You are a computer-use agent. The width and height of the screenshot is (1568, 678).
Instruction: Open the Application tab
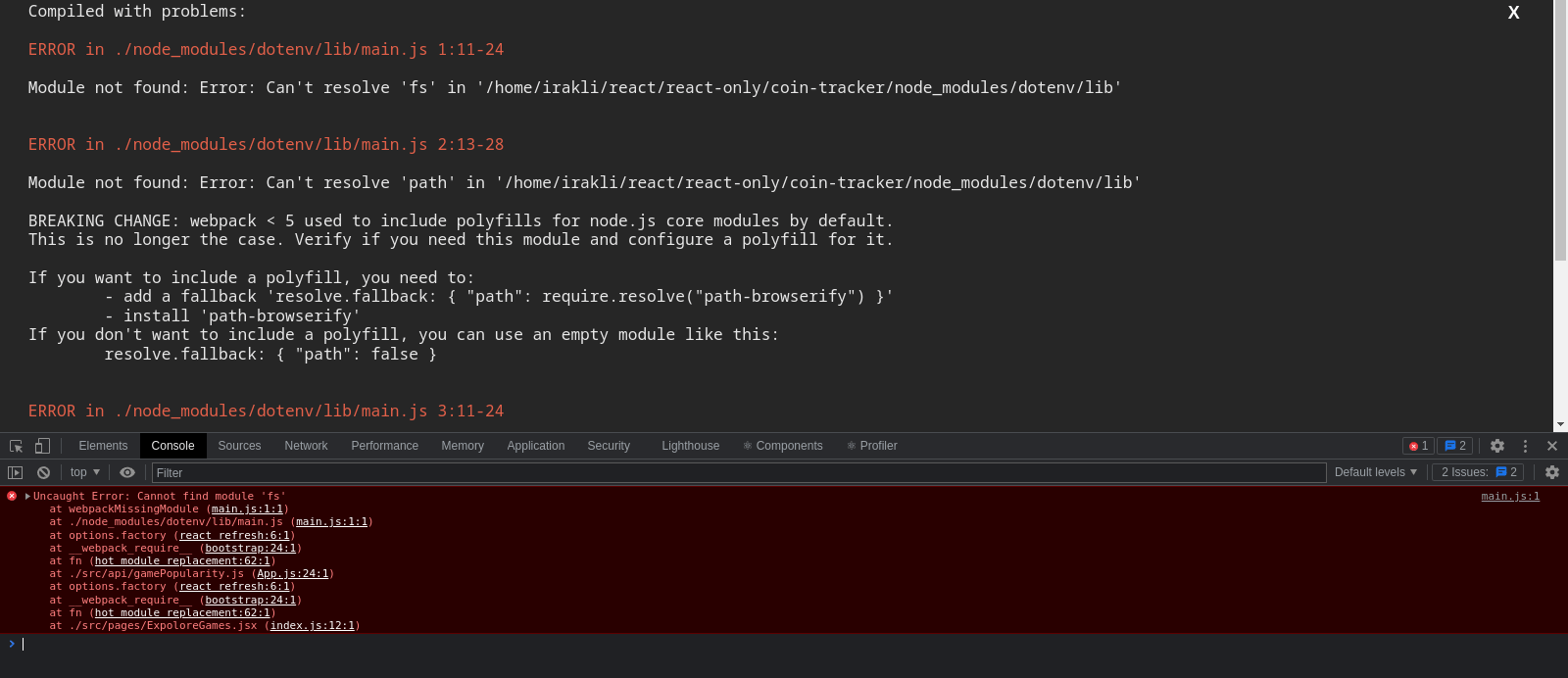[x=535, y=446]
